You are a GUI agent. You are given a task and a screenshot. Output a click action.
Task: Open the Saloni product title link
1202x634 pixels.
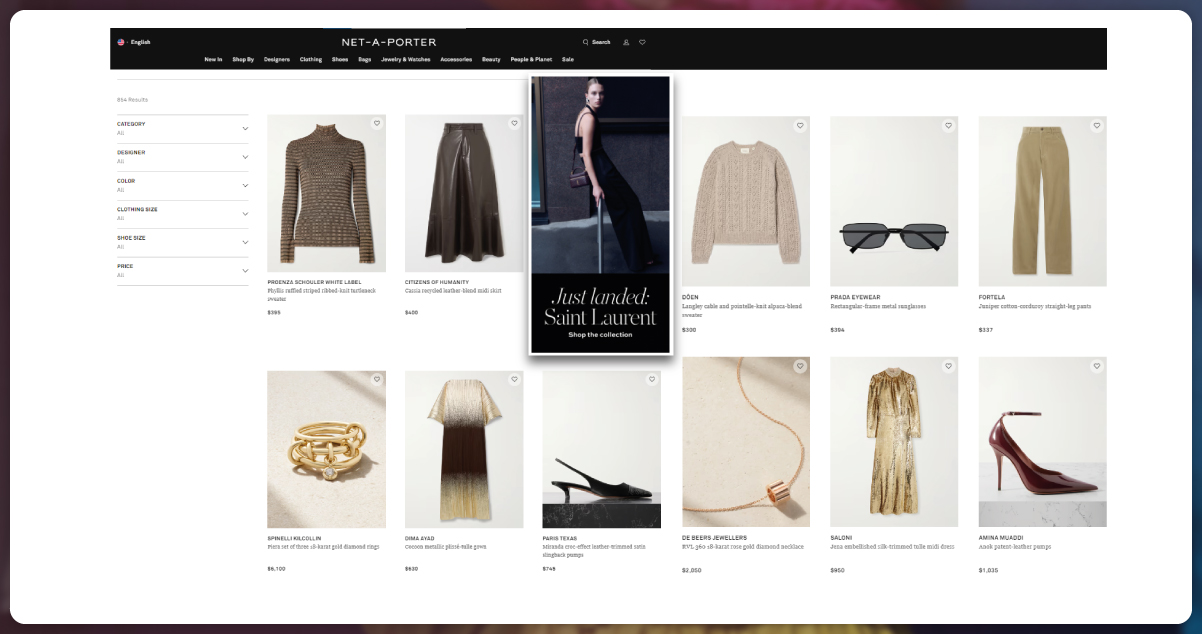(x=842, y=538)
